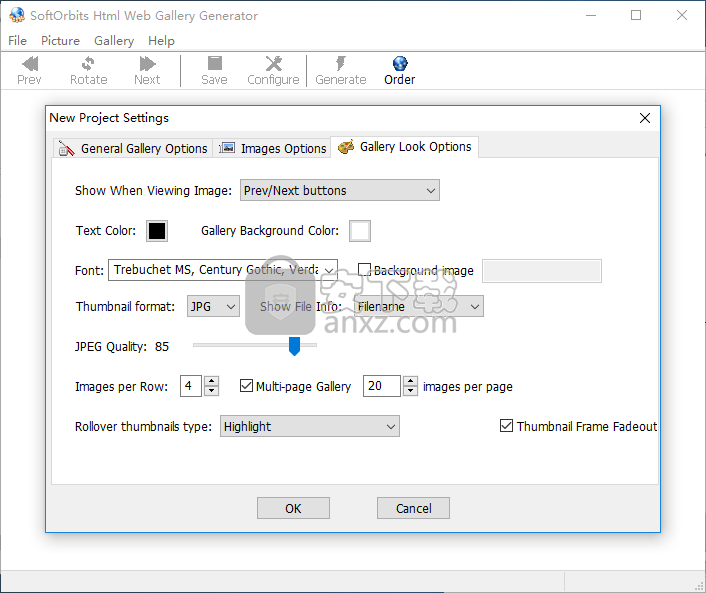Image resolution: width=706 pixels, height=593 pixels.
Task: Switch to Images Options tab
Action: 272,148
